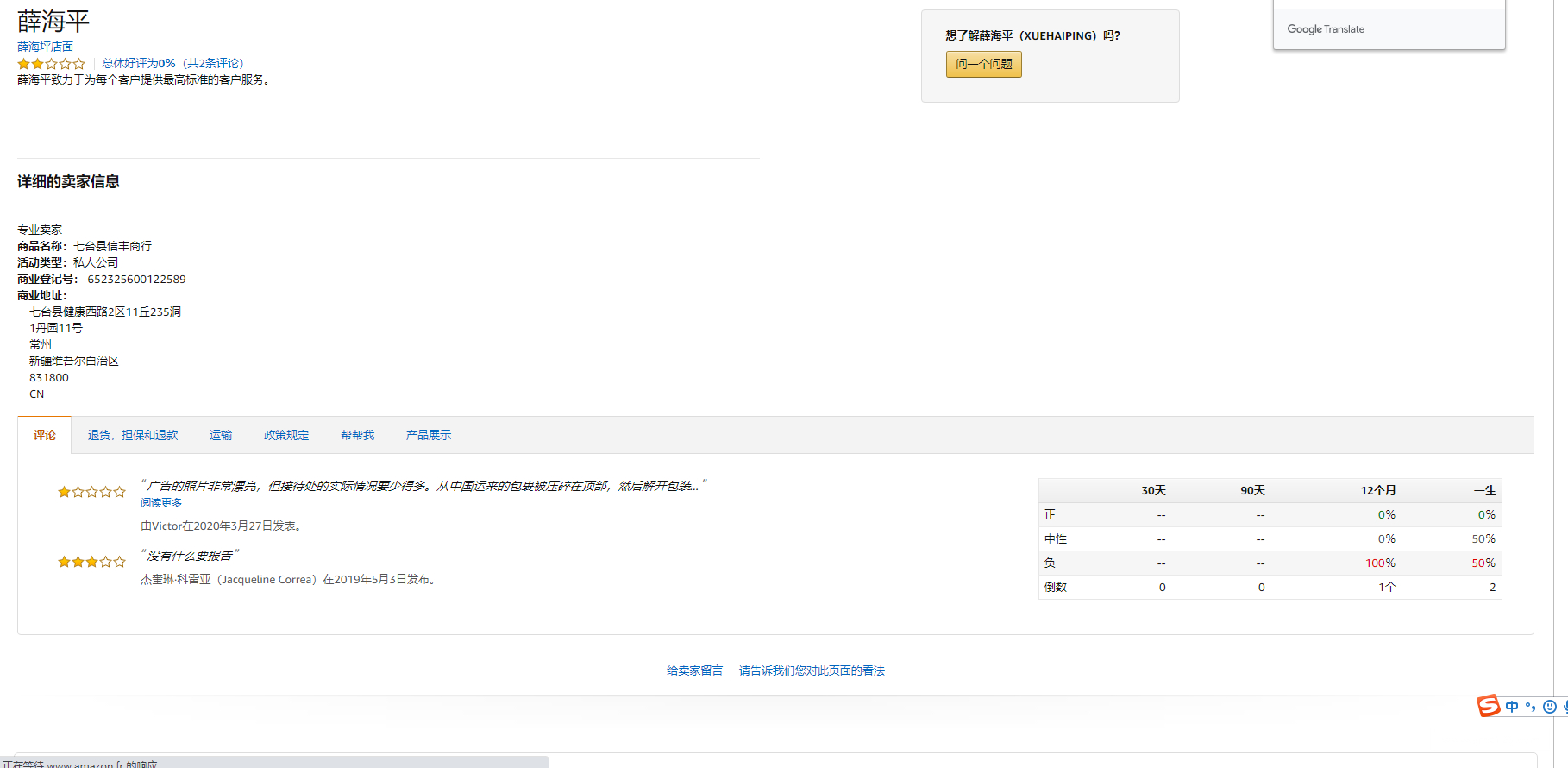This screenshot has width=1568, height=768.
Task: Click the Jacqueline Correa review byline
Action: coord(290,579)
